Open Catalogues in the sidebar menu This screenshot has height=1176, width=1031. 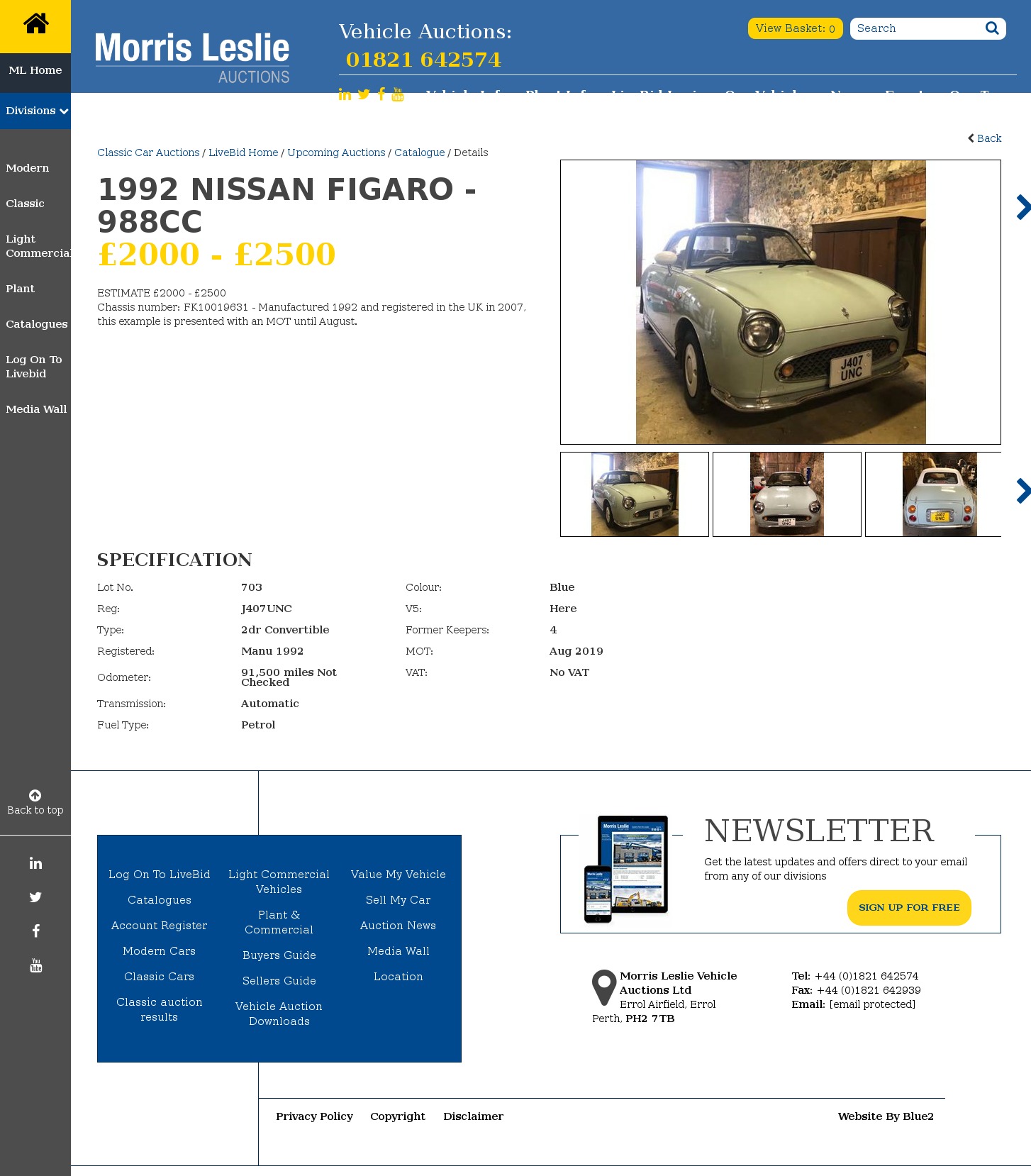tap(37, 324)
